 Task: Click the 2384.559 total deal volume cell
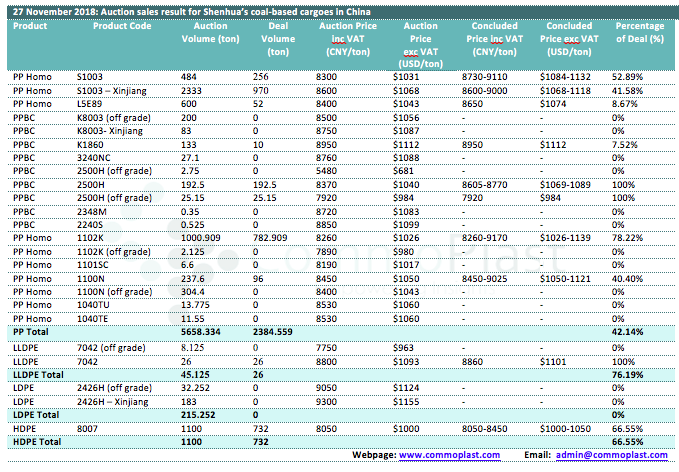tap(276, 329)
